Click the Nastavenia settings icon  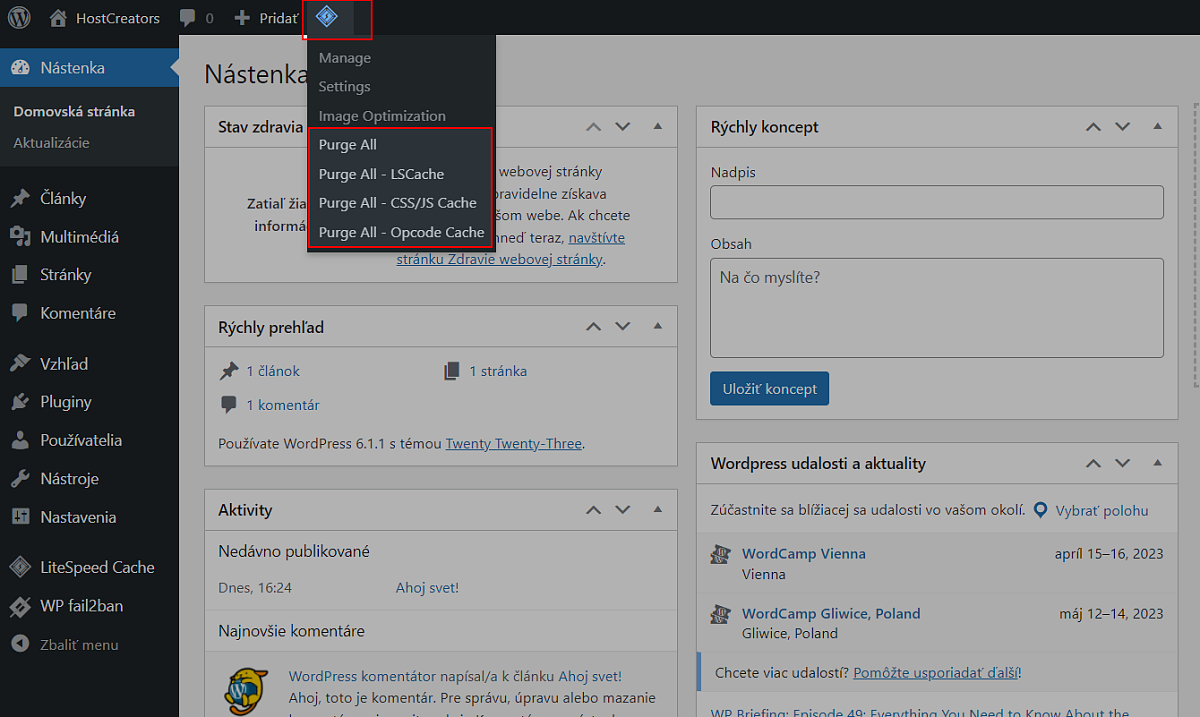20,517
